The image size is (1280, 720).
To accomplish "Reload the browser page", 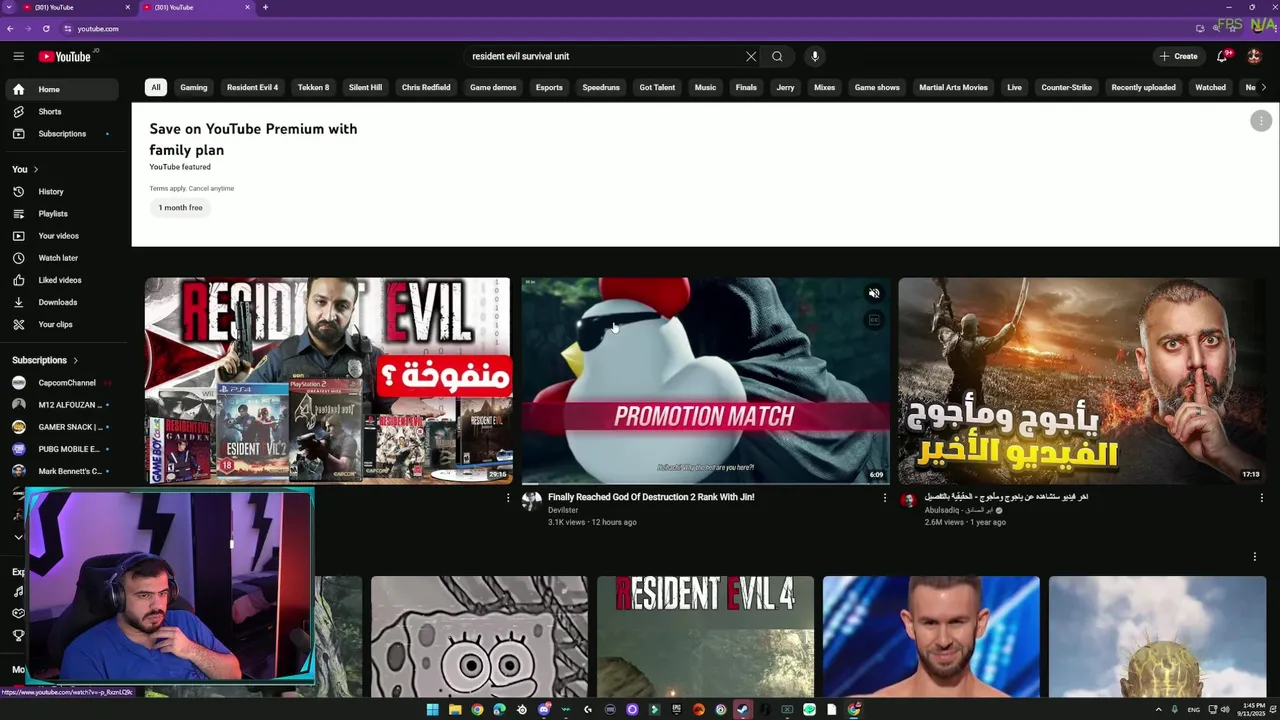I will coord(46,28).
